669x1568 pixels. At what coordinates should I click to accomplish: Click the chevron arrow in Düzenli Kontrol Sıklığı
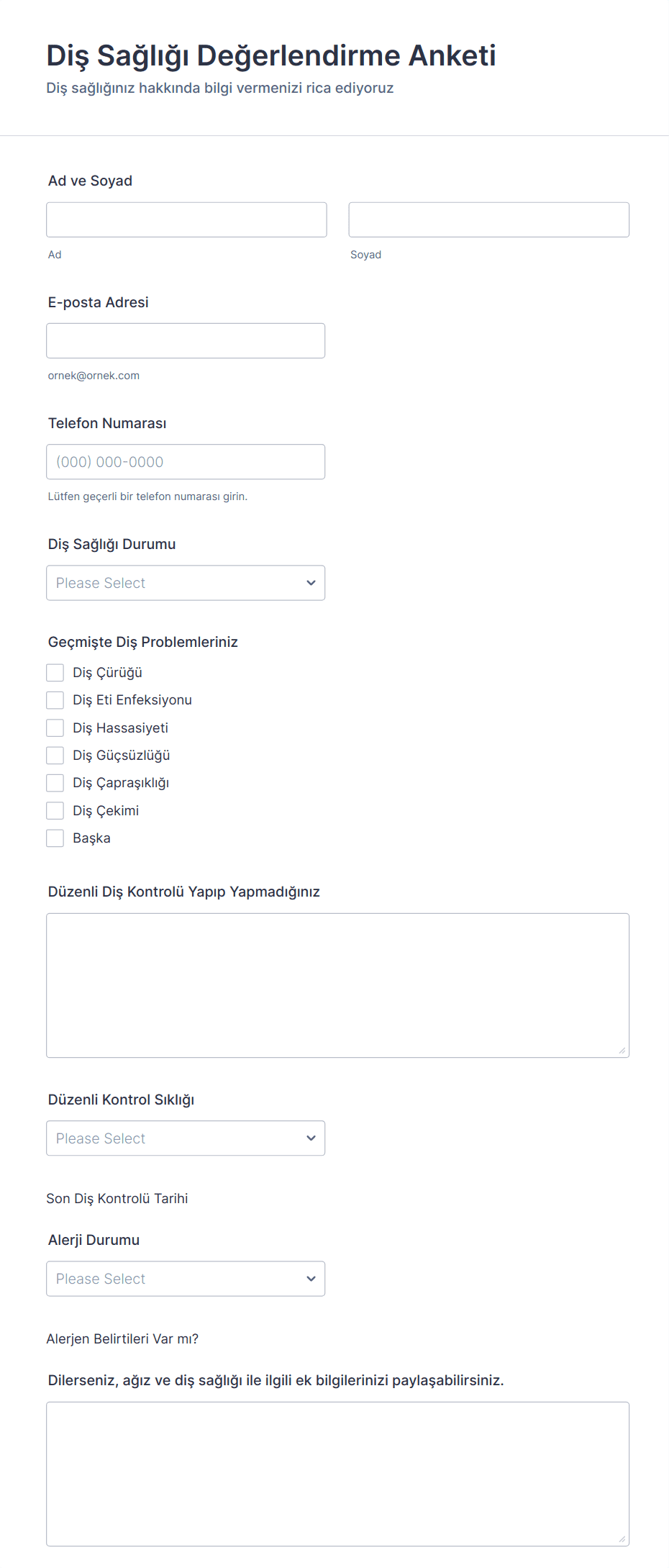(311, 1138)
